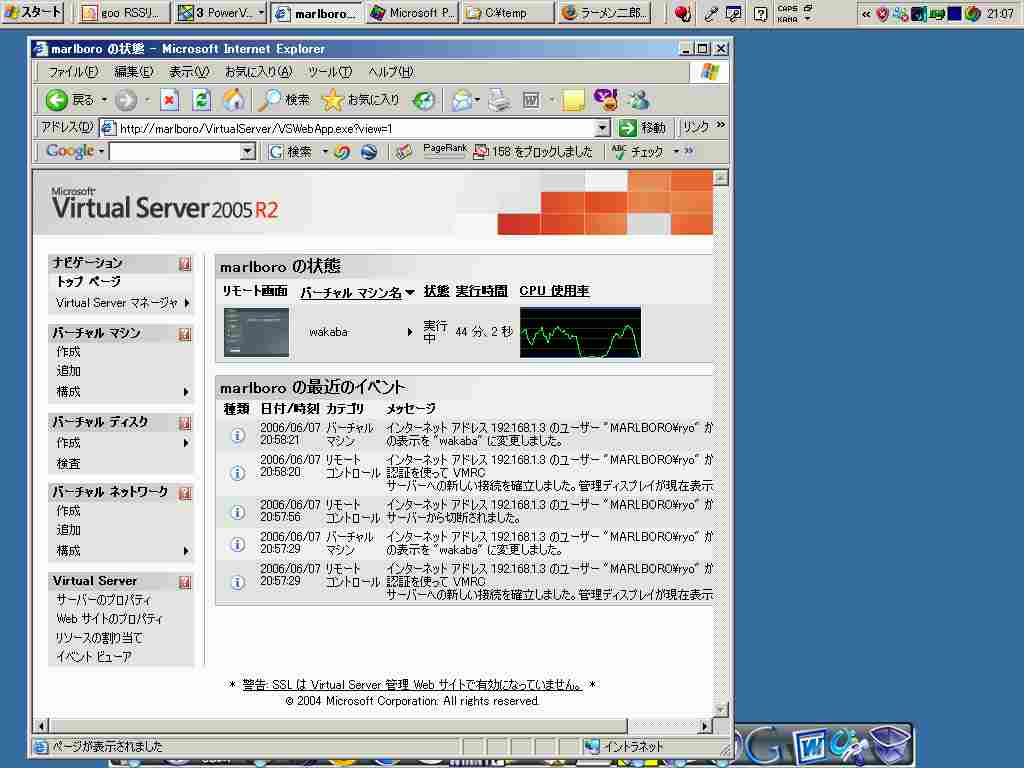Click the IE Back (戻る) arrow icon
1024x768 pixels.
(x=57, y=100)
